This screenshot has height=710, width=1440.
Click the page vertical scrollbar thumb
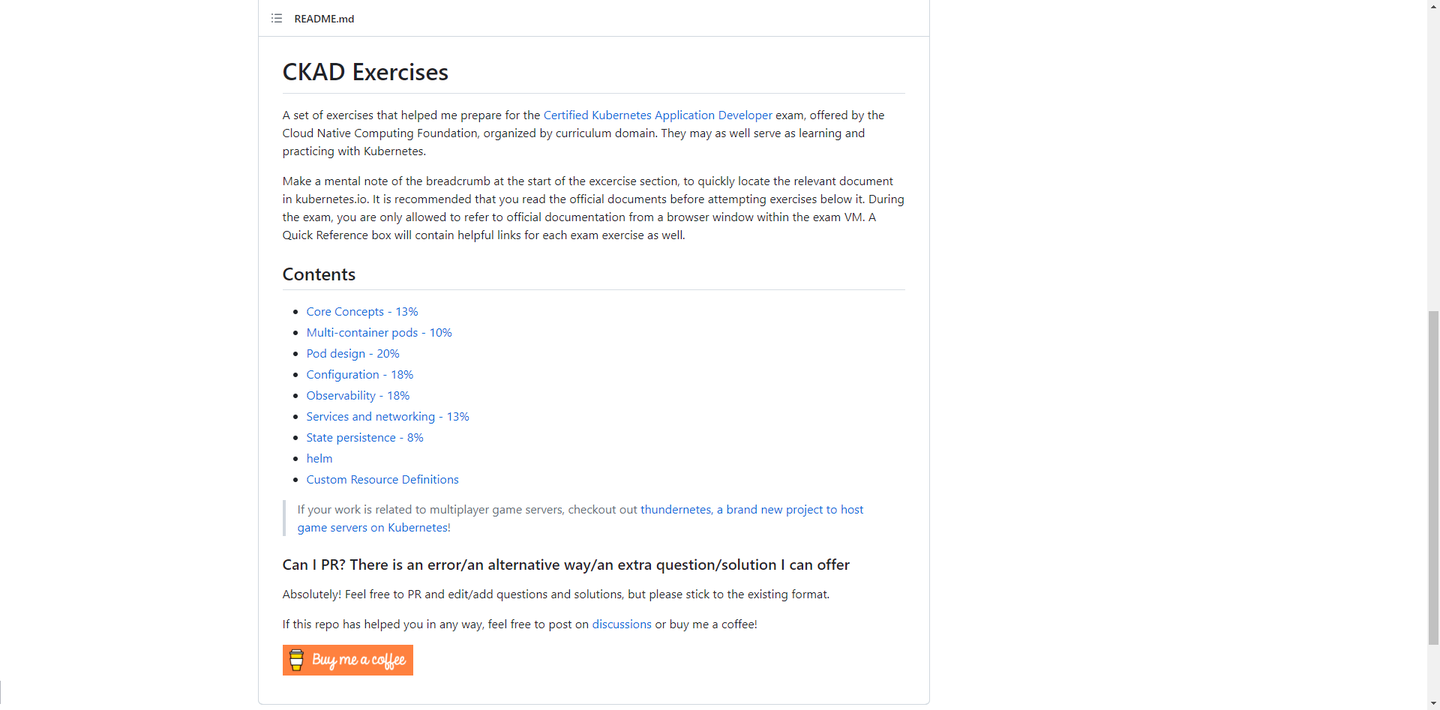point(1433,478)
